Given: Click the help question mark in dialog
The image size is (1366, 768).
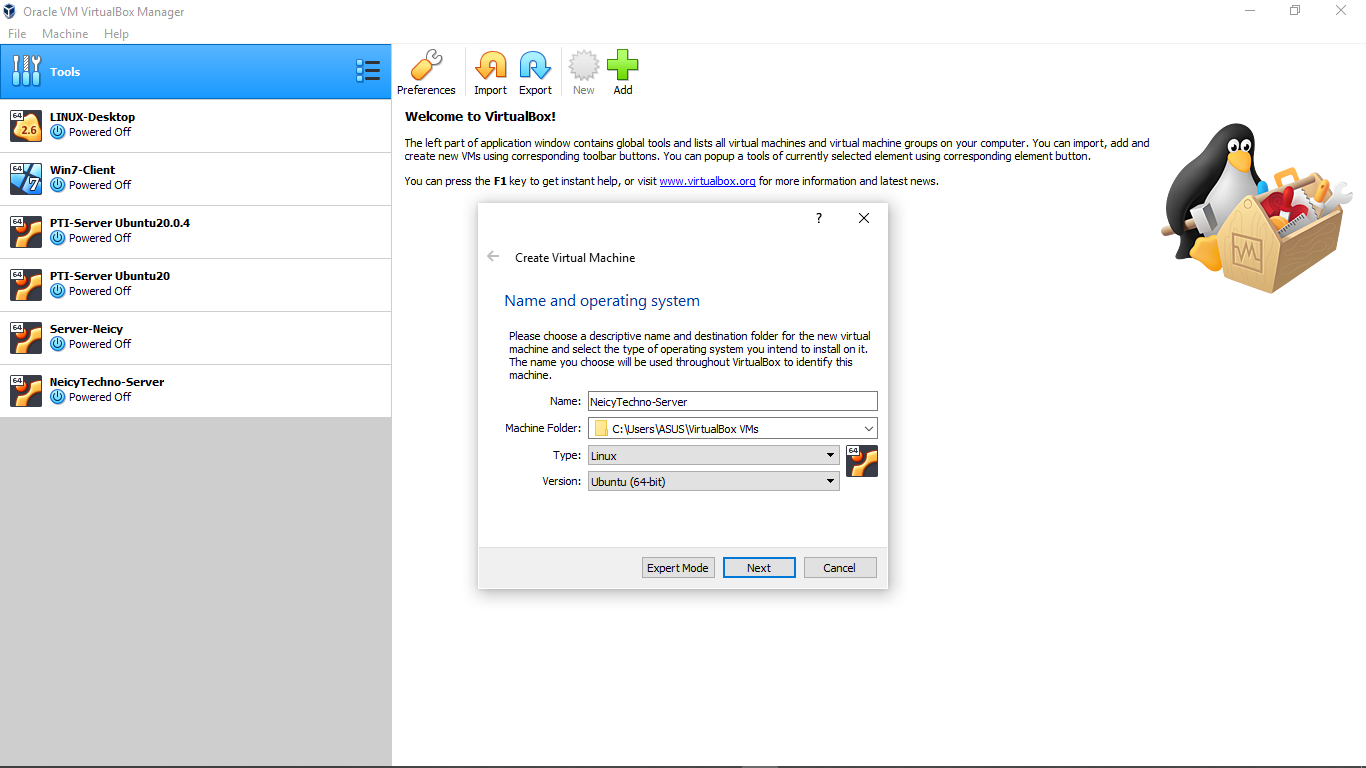Looking at the screenshot, I should point(819,218).
